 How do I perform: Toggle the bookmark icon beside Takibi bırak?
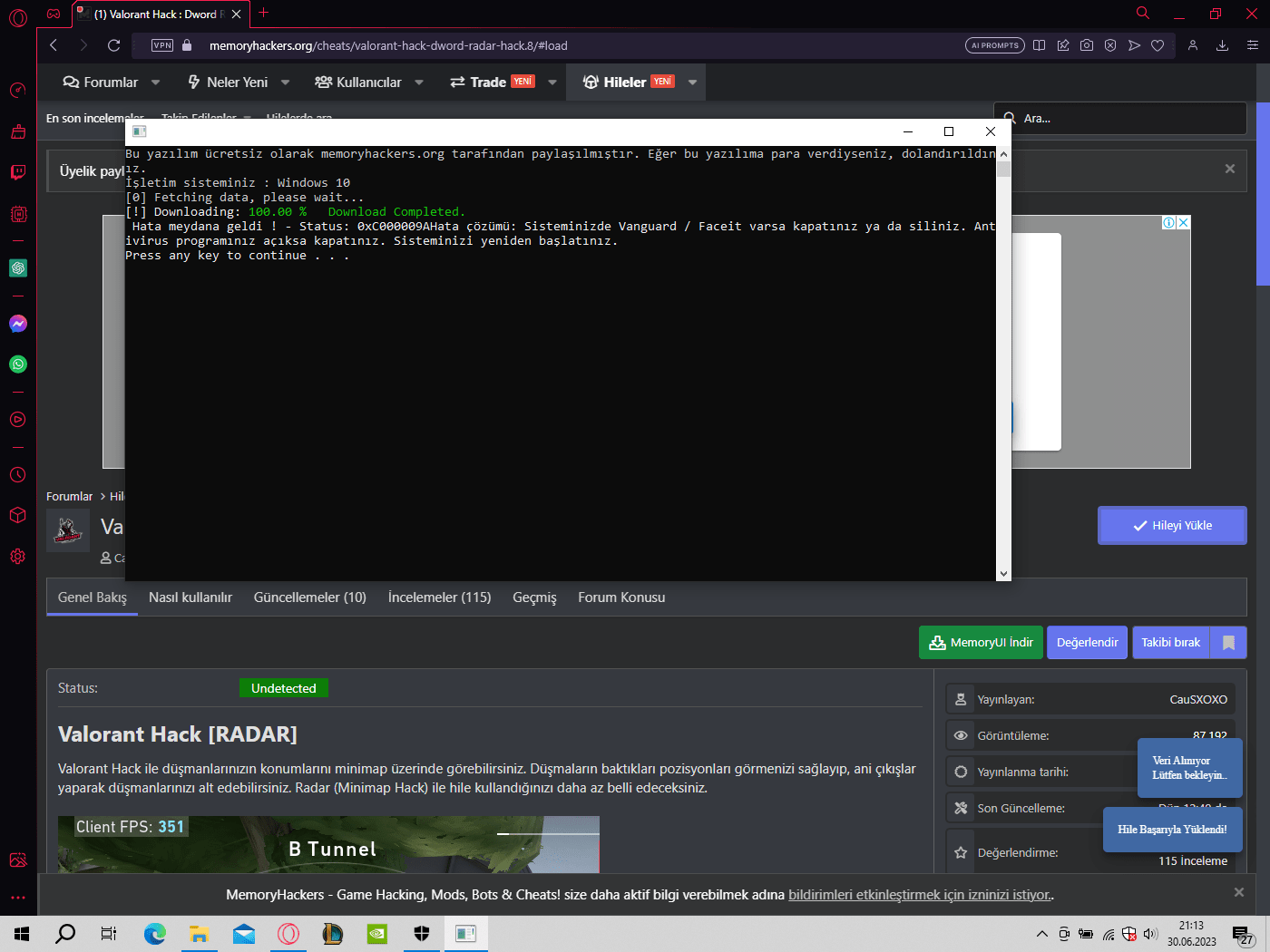[1229, 643]
